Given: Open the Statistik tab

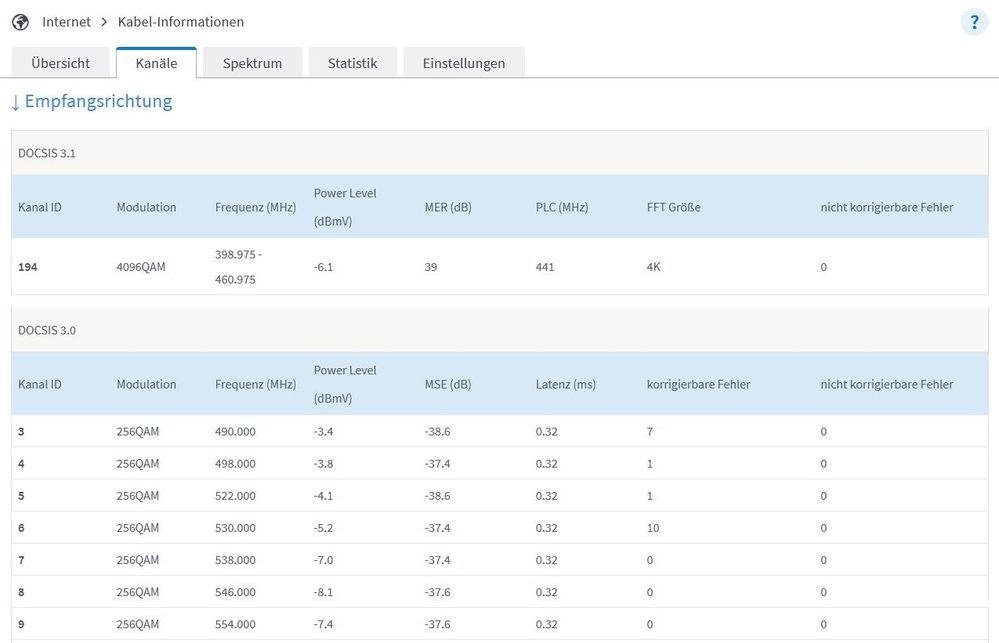Looking at the screenshot, I should coord(352,63).
